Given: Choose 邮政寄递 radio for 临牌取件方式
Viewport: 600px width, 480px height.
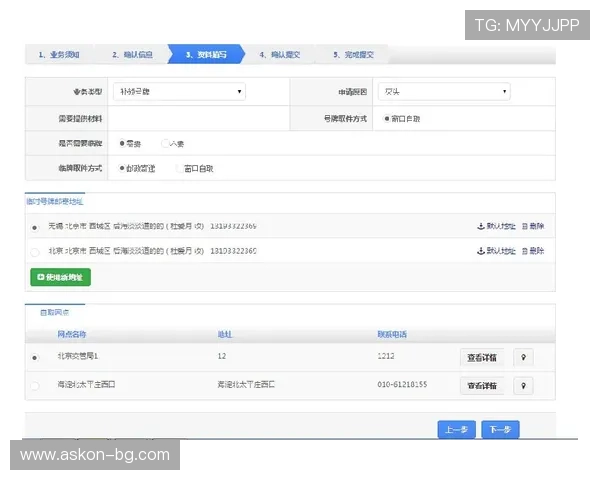Looking at the screenshot, I should pyautogui.click(x=122, y=168).
